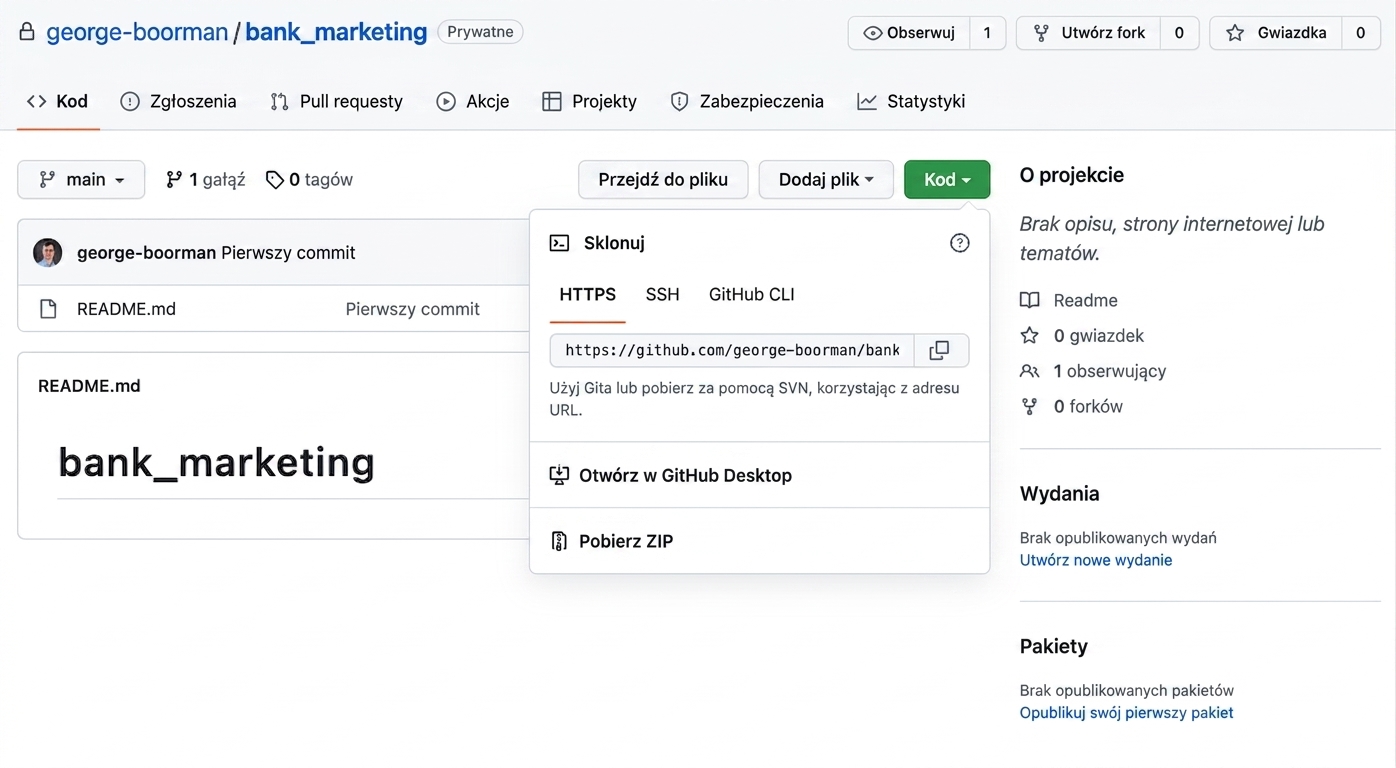The width and height of the screenshot is (1396, 768).
Task: Open the Zabezpieczenia tab
Action: click(x=747, y=101)
